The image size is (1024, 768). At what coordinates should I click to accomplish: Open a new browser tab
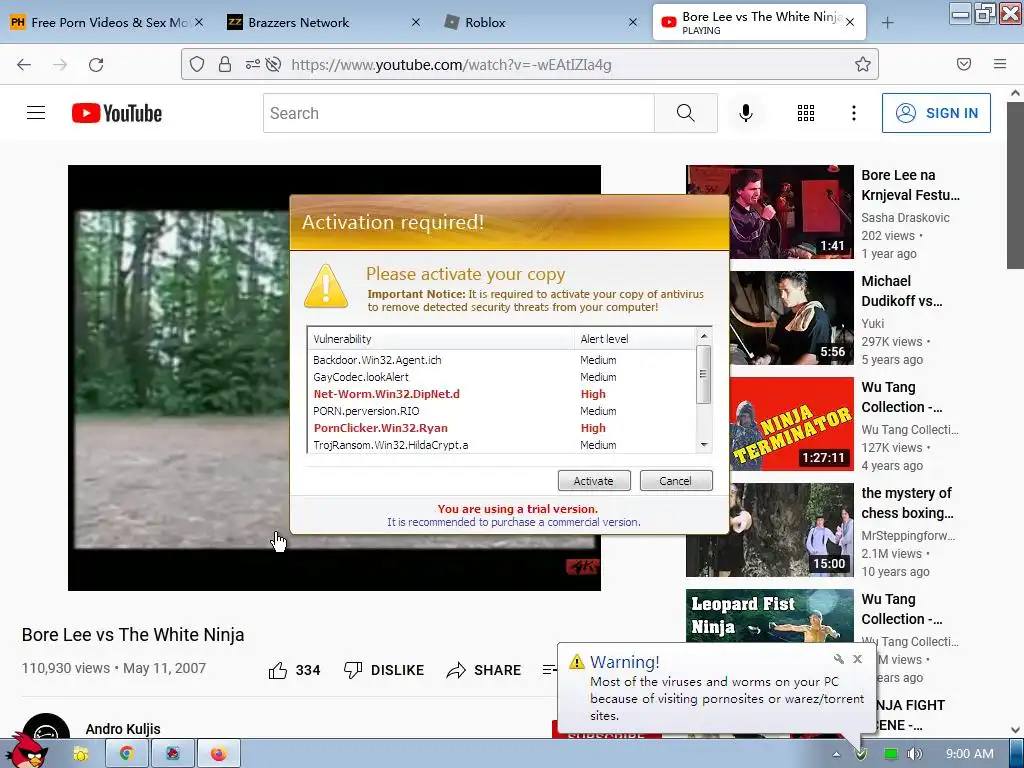point(887,23)
